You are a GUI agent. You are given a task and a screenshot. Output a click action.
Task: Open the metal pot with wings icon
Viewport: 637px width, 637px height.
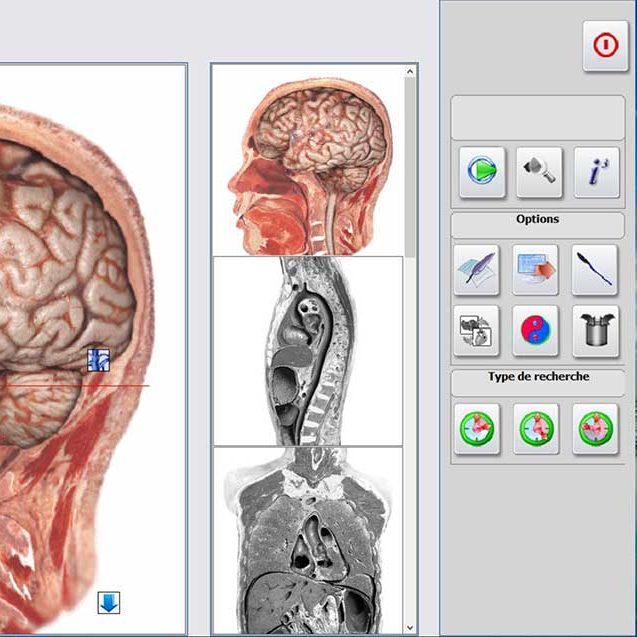[x=596, y=331]
